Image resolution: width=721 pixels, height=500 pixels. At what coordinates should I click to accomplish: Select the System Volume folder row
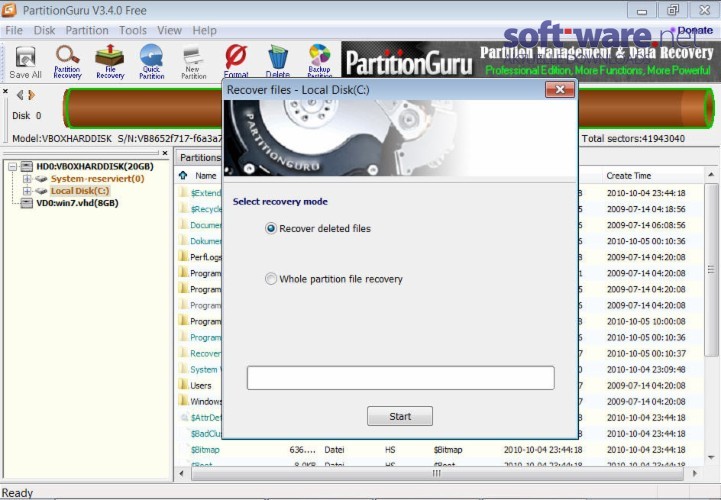200,369
